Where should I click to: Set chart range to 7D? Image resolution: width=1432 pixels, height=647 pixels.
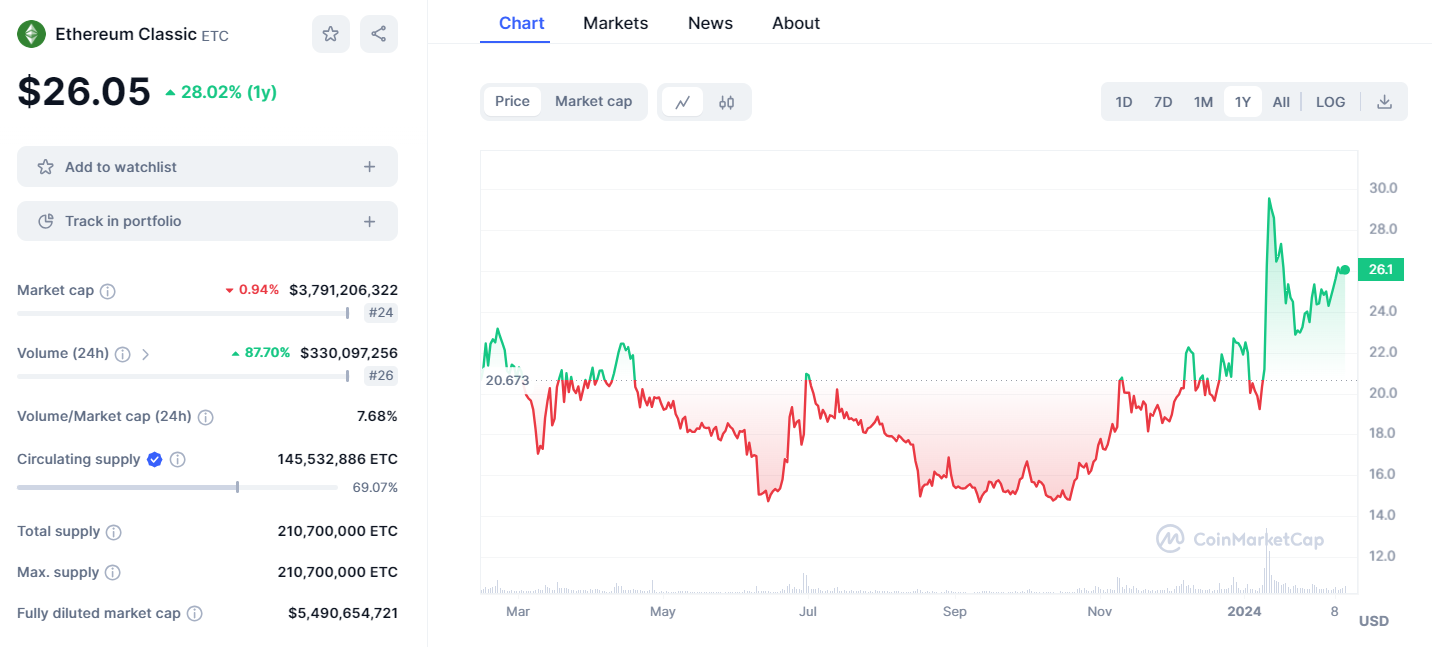coord(1163,102)
